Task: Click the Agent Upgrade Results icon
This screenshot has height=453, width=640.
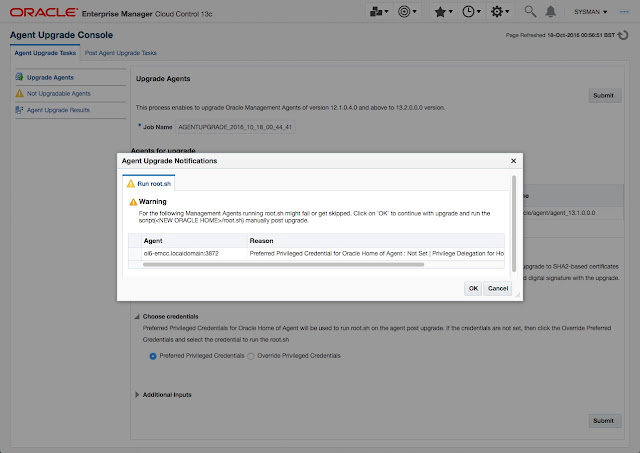Action: (19, 110)
